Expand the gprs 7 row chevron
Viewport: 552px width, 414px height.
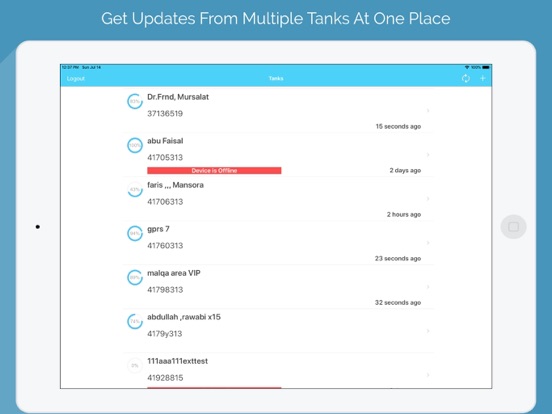(x=428, y=243)
